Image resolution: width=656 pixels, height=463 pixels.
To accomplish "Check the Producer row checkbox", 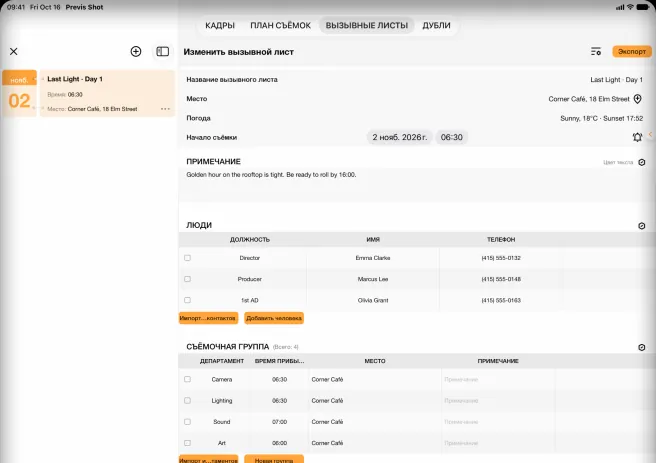I will pos(187,279).
